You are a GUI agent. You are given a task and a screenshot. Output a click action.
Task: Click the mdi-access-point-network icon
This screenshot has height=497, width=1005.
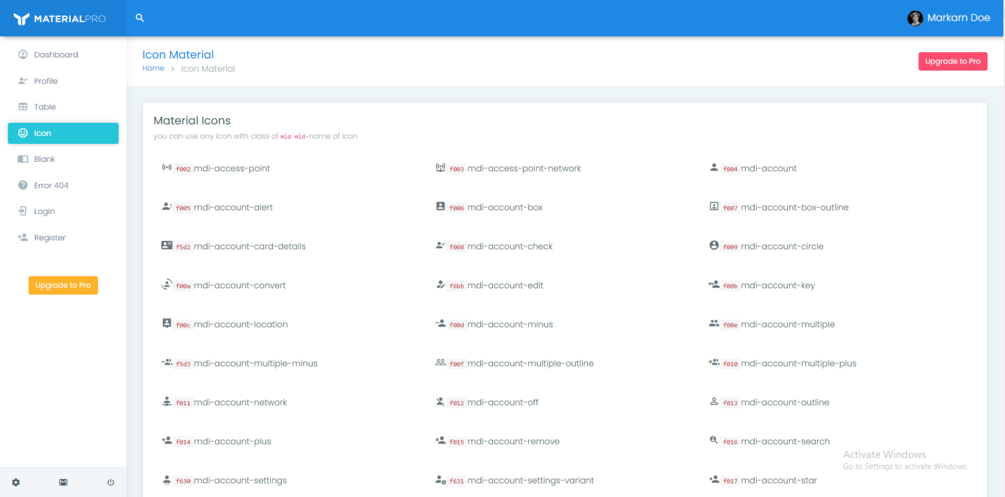coord(440,168)
